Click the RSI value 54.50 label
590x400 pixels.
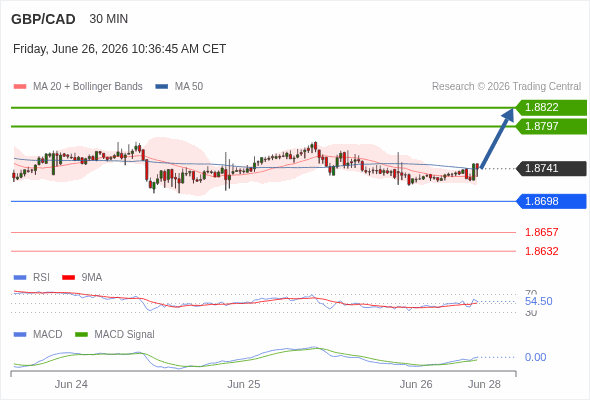point(538,301)
